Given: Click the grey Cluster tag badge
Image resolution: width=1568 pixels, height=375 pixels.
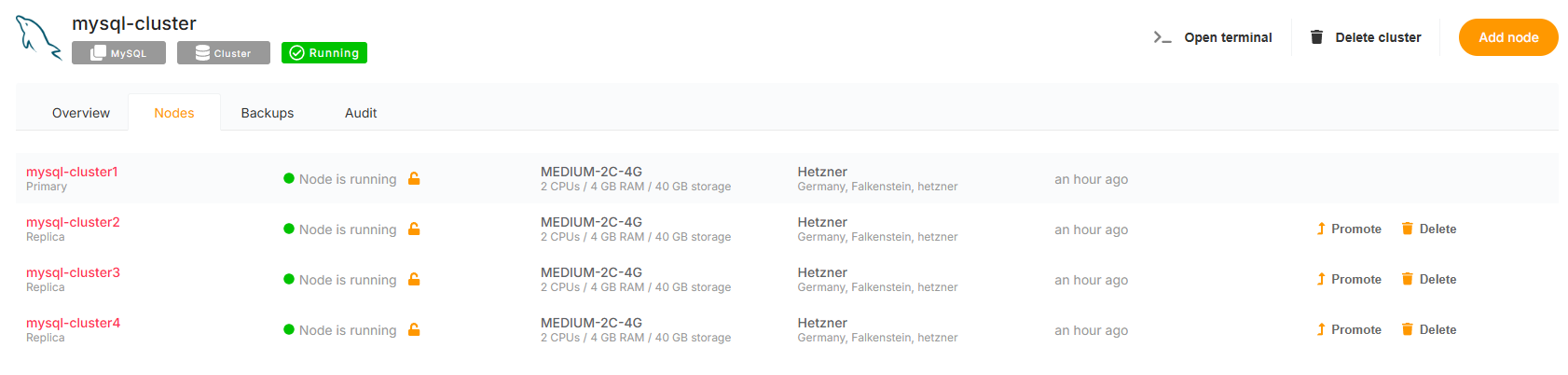Looking at the screenshot, I should (223, 53).
